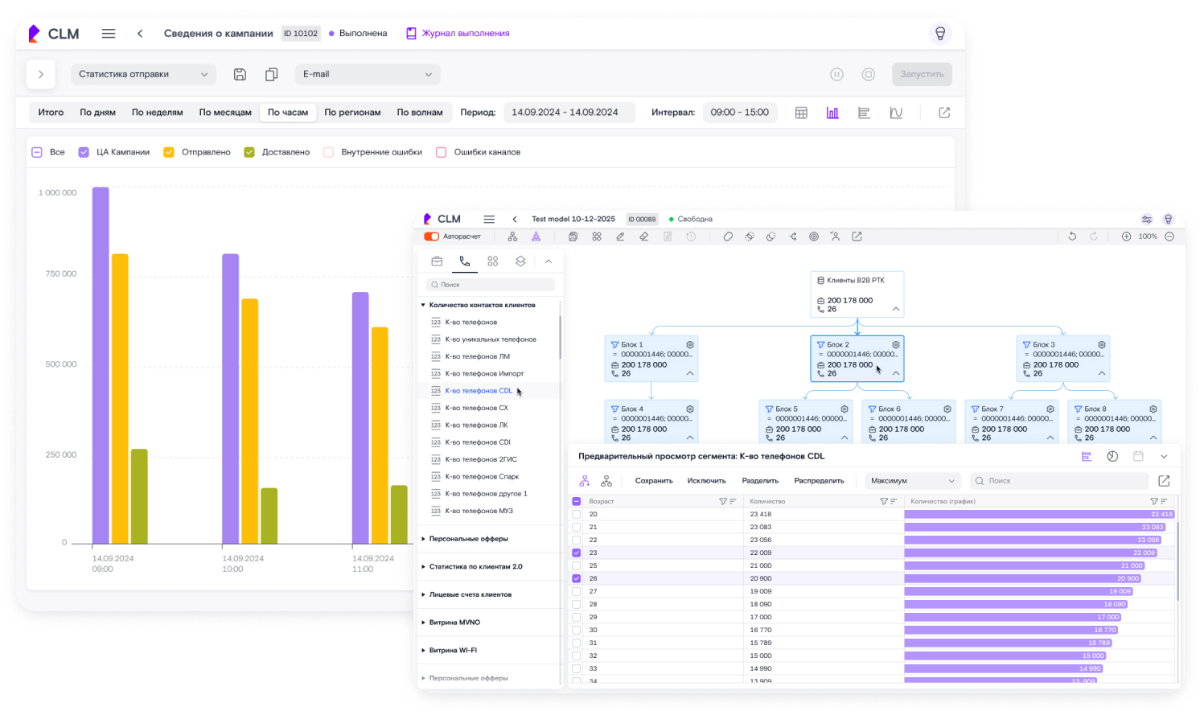Switch to Итого tab

[x=51, y=113]
